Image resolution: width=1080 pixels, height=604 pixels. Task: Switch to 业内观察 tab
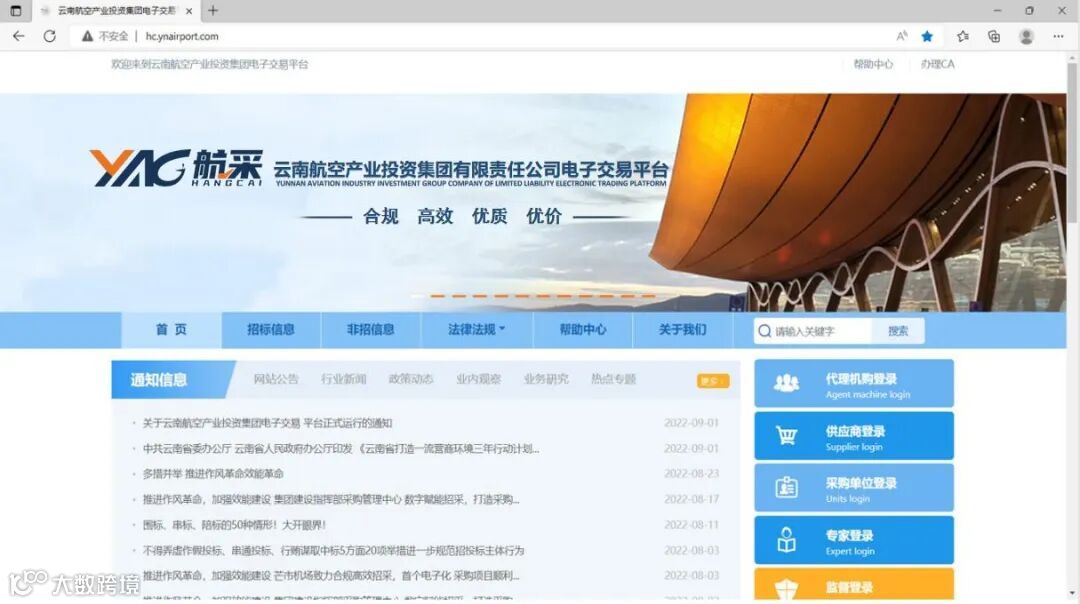(x=478, y=379)
